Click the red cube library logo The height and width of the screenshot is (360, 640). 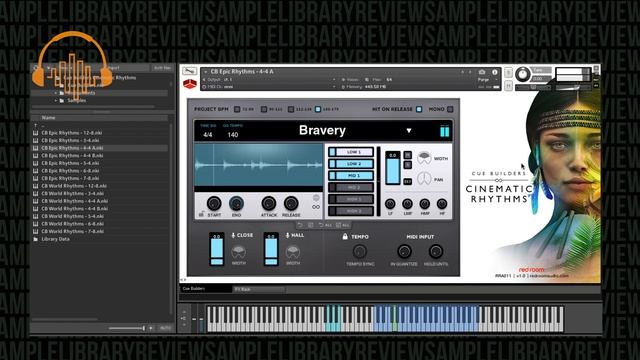click(x=189, y=84)
